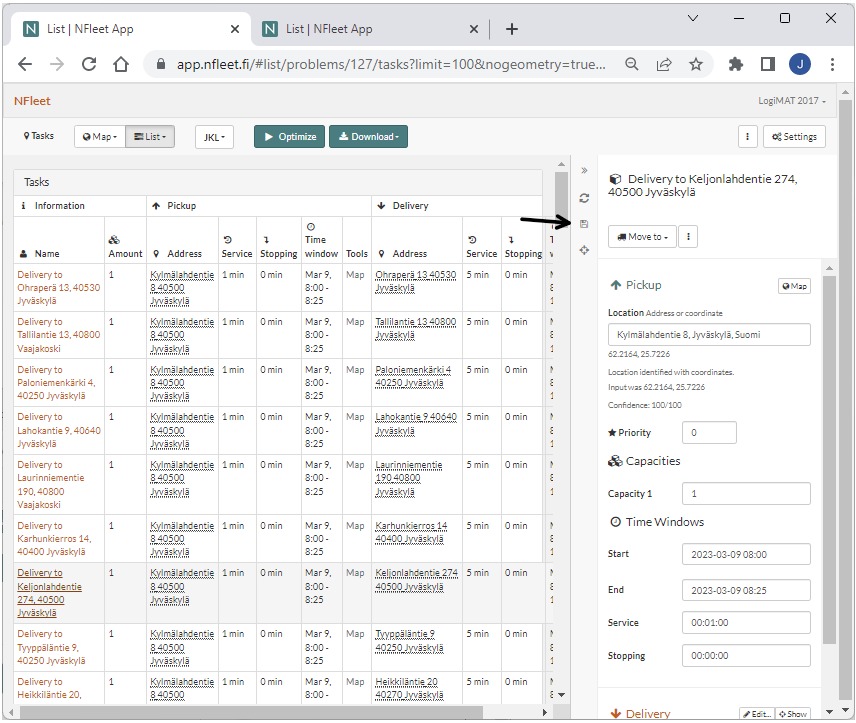856x723 pixels.
Task: Open task Delivery to Lahokantie 9
Action: (x=59, y=430)
